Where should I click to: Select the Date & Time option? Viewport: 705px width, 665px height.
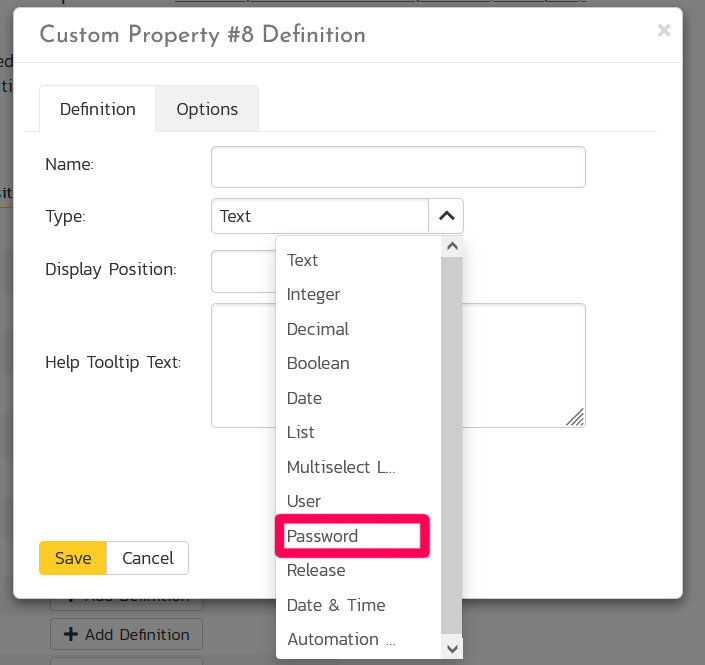pyautogui.click(x=335, y=605)
